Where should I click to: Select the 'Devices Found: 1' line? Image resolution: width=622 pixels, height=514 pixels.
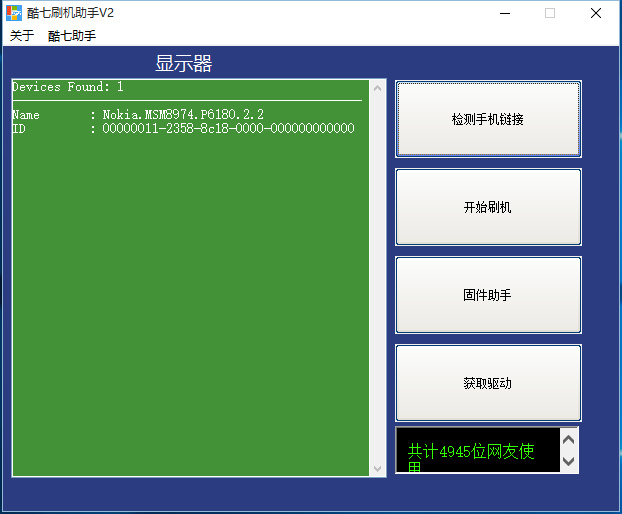pyautogui.click(x=68, y=87)
